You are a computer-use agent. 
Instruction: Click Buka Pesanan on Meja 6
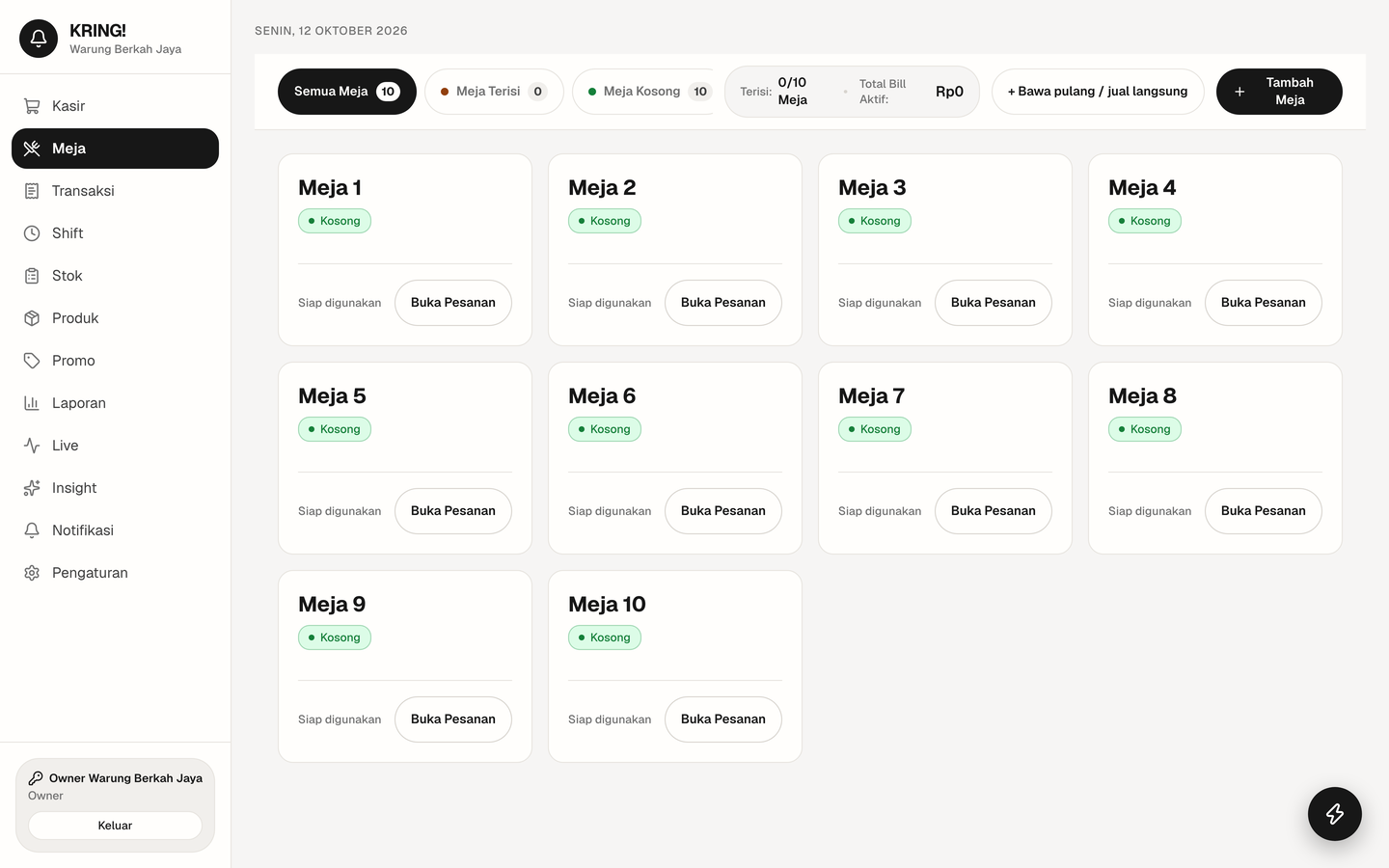click(723, 511)
